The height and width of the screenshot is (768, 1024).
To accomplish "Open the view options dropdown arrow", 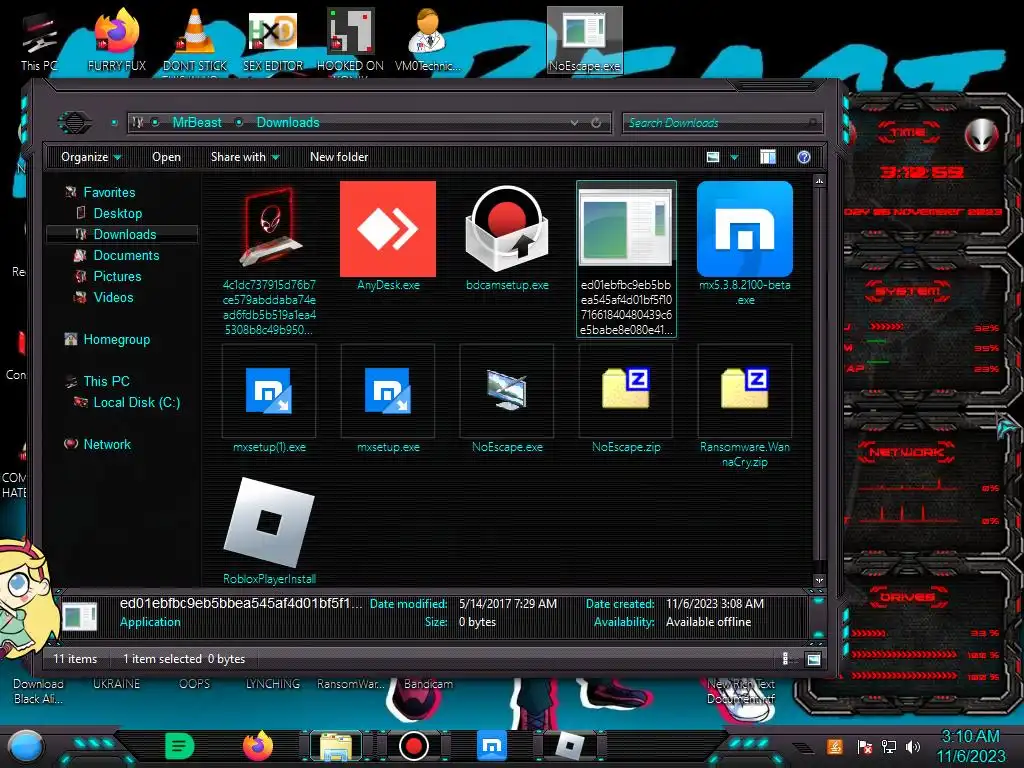I will click(734, 157).
